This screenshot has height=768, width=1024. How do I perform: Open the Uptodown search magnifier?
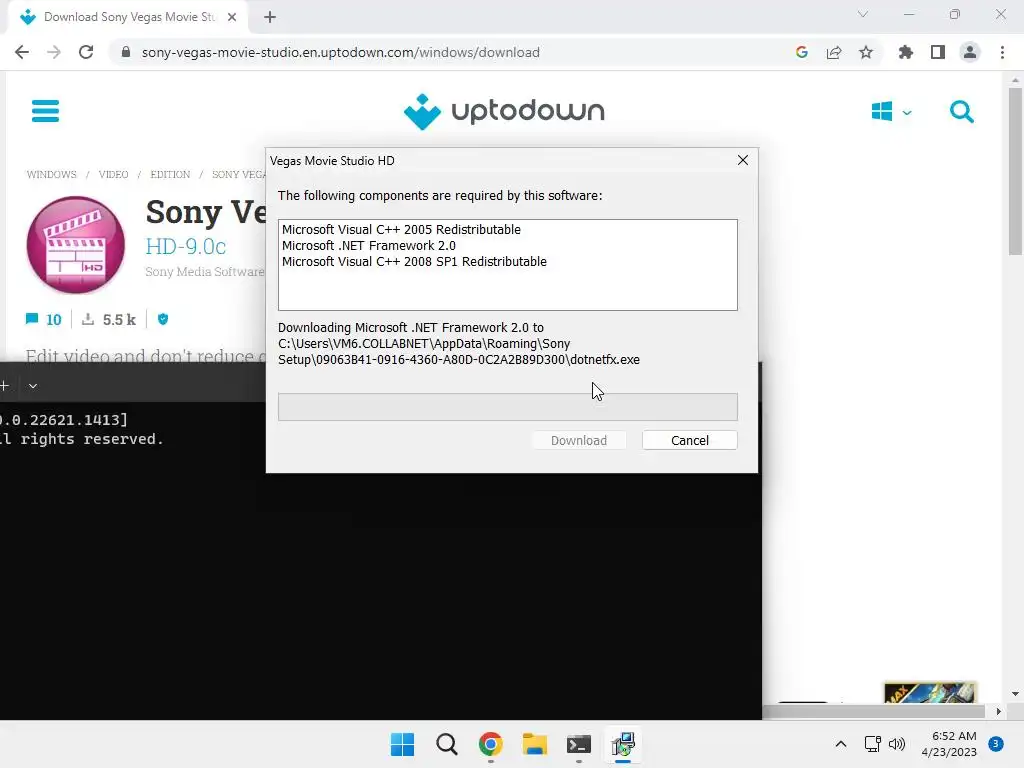pos(961,112)
